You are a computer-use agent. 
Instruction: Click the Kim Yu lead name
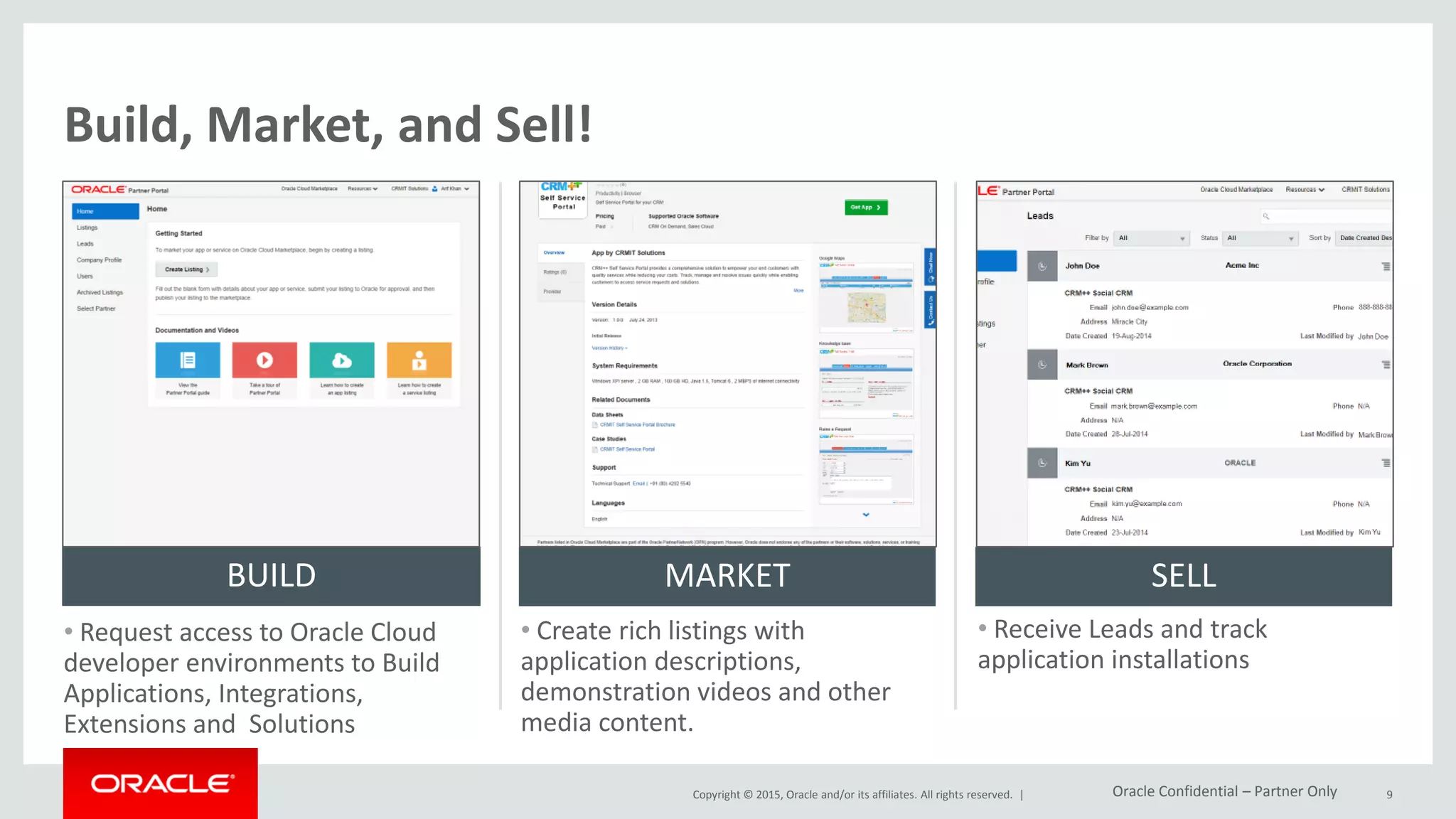tap(1078, 464)
